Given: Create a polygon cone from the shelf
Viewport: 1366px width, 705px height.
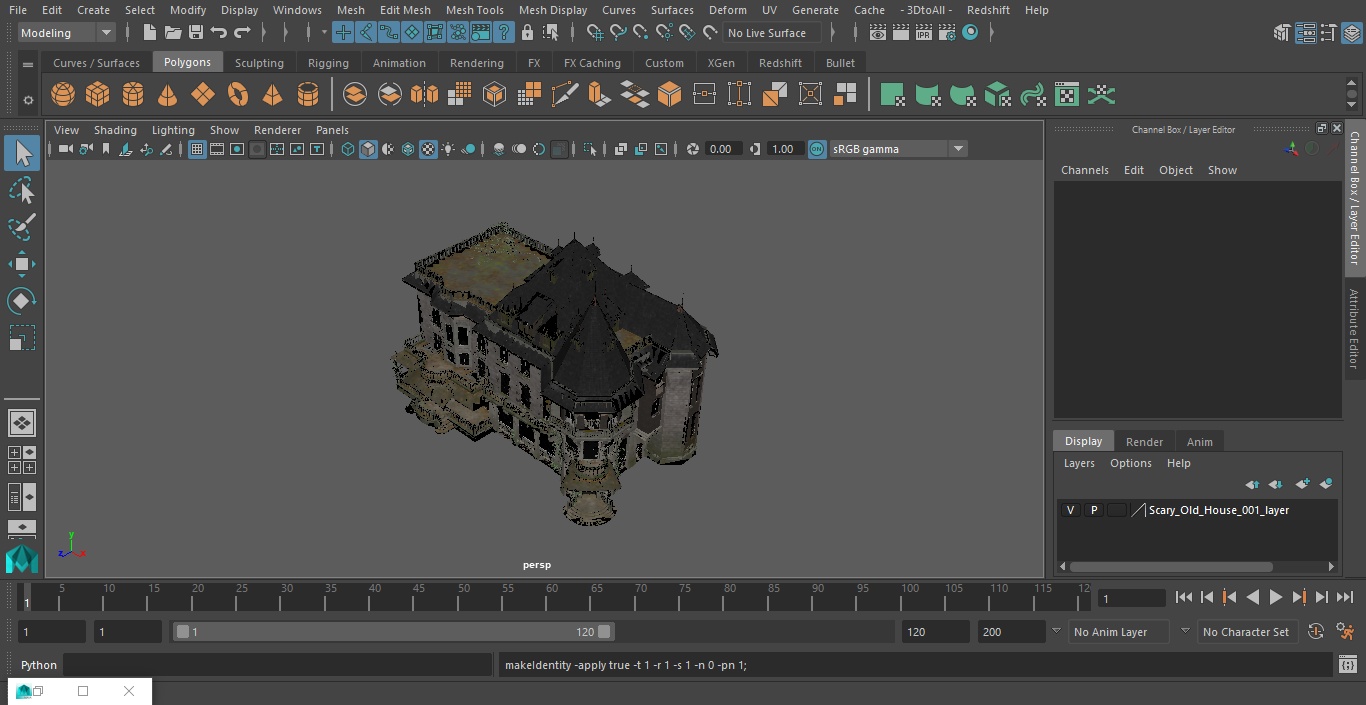Looking at the screenshot, I should coord(168,95).
